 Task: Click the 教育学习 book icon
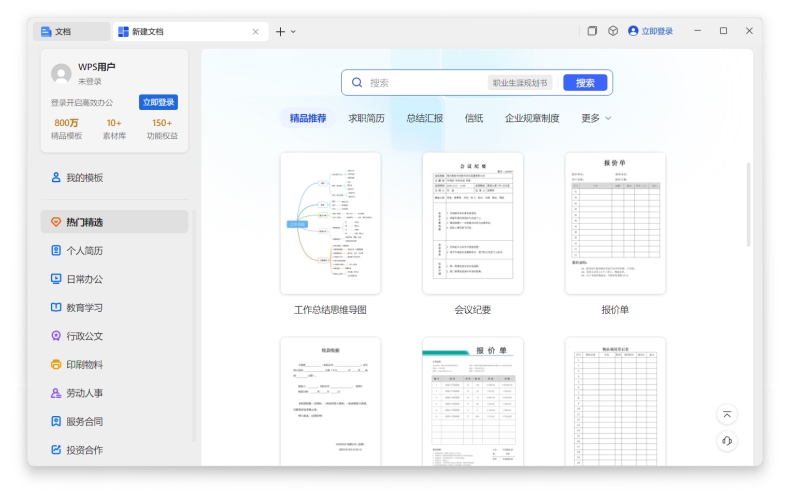pos(56,307)
